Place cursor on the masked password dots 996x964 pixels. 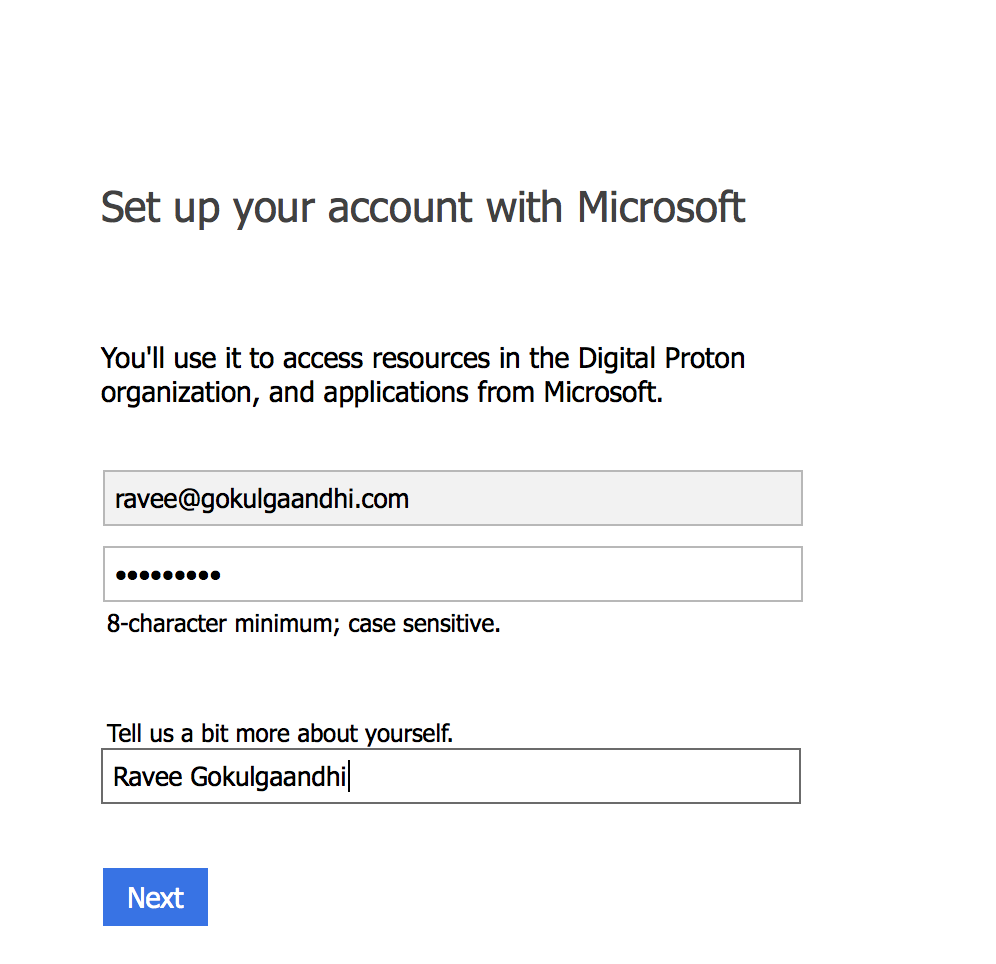tap(168, 575)
